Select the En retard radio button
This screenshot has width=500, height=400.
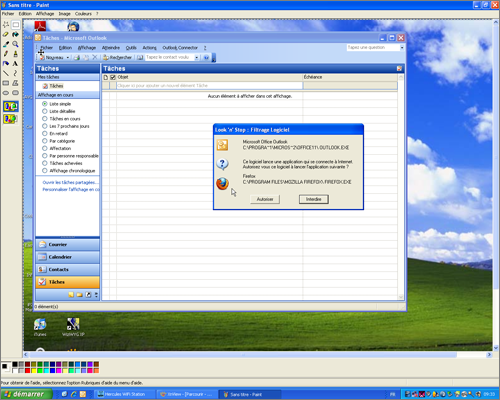click(x=45, y=133)
